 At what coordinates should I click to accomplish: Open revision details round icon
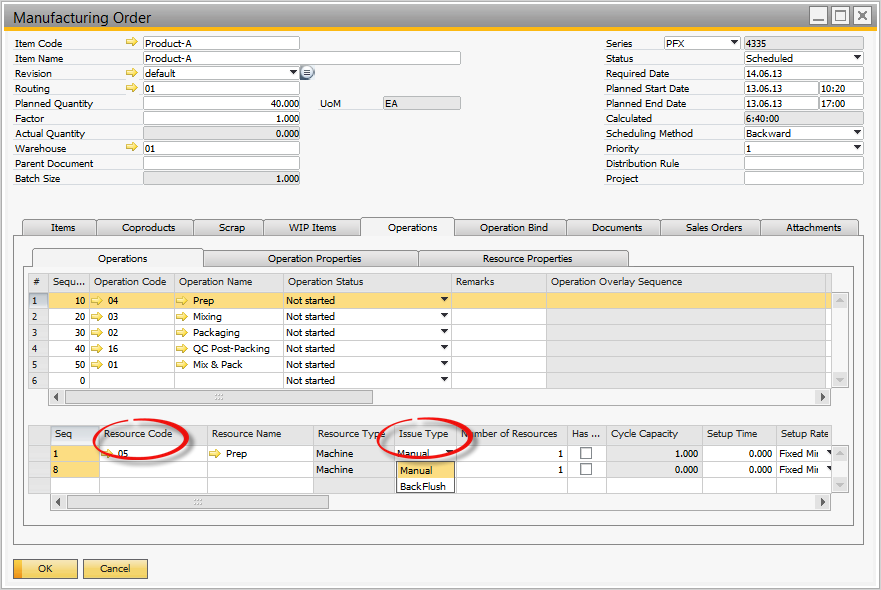tap(307, 72)
